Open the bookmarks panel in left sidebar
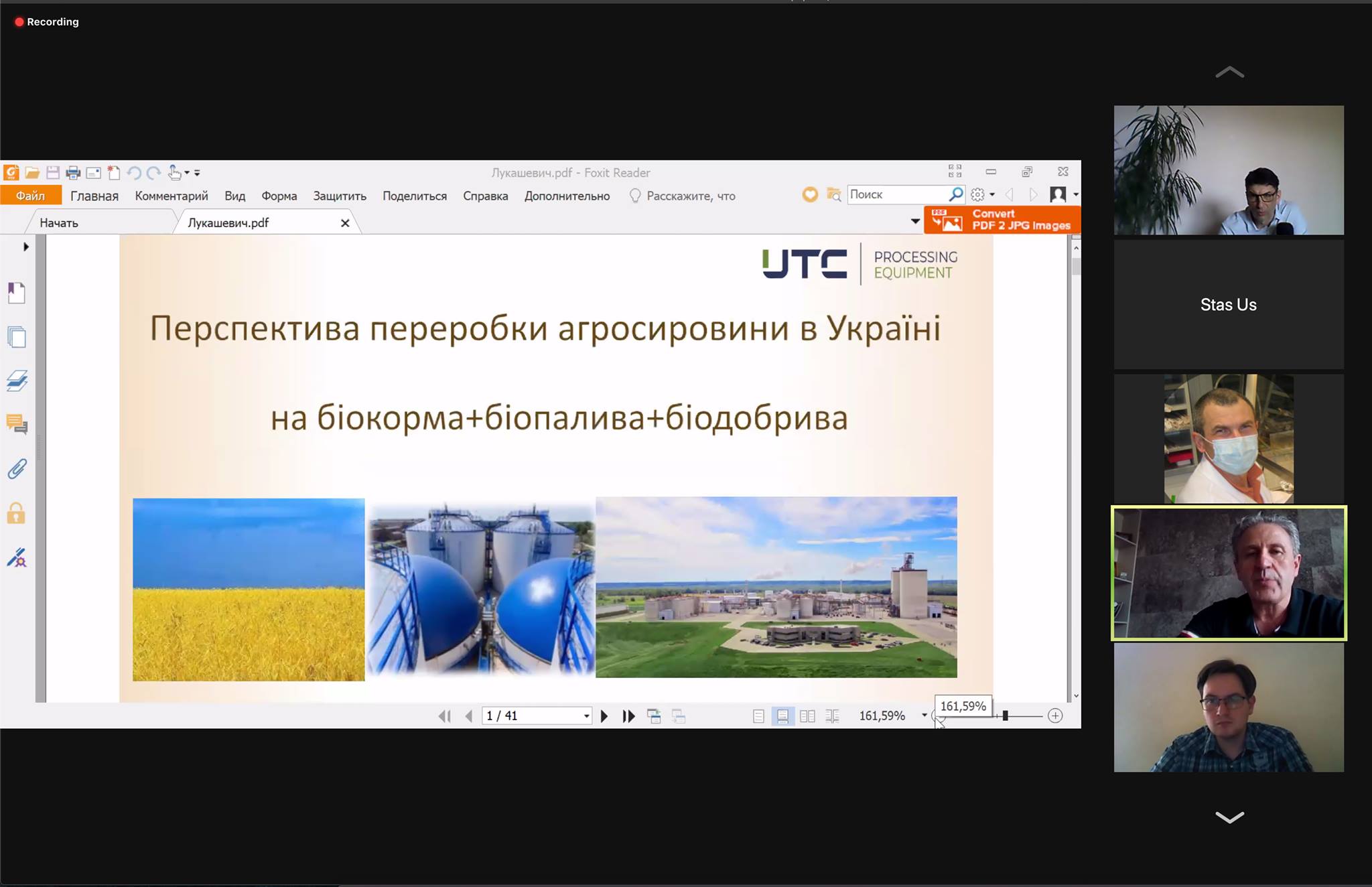This screenshot has height=887, width=1372. click(17, 293)
